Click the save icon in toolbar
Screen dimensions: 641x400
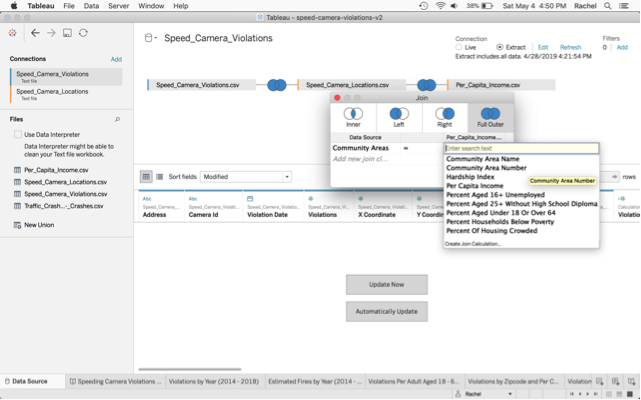[67, 33]
